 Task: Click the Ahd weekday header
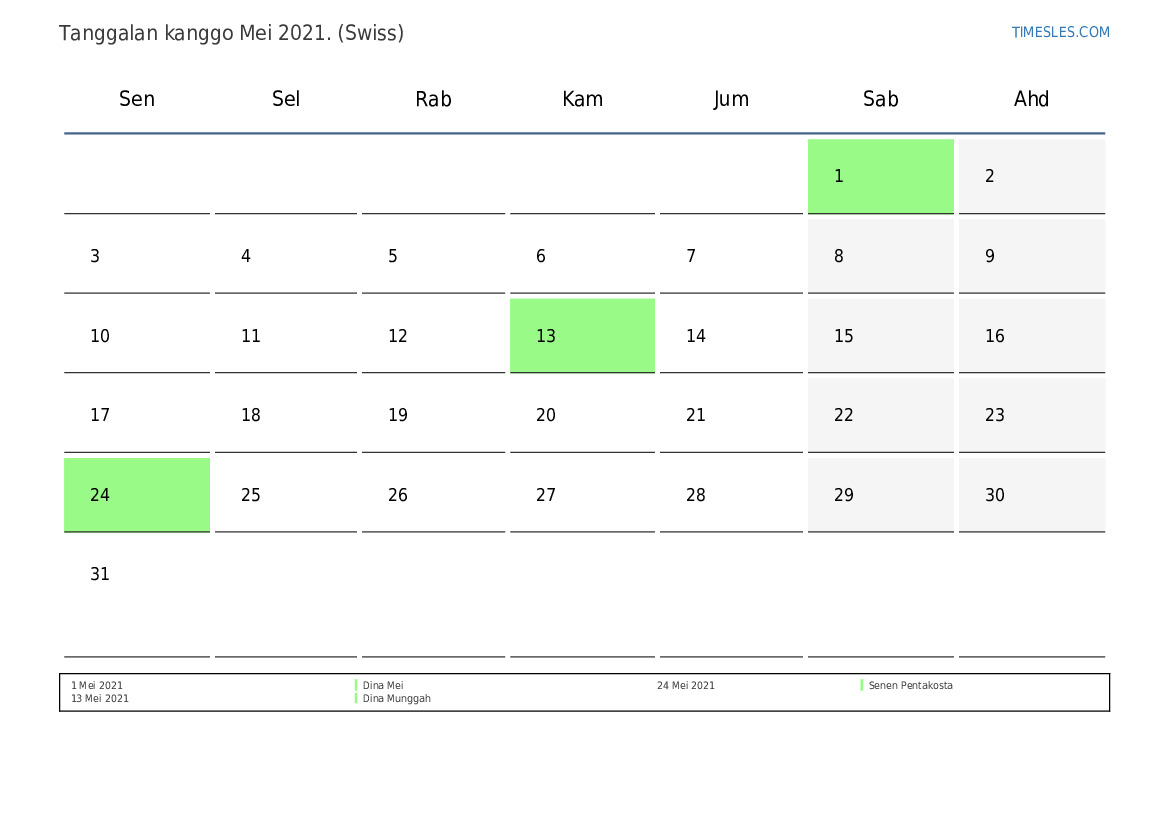click(x=1031, y=99)
